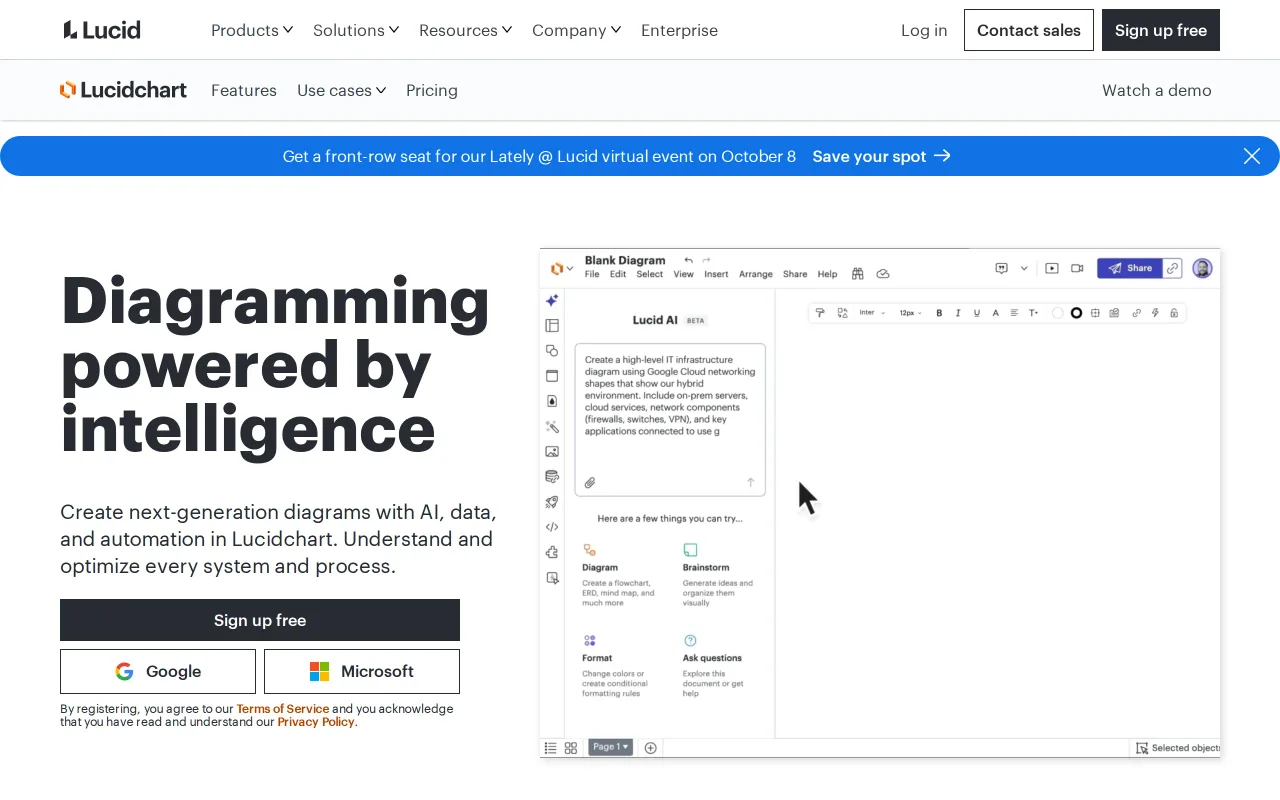
Task: Click the Contact sales button
Action: pos(1029,30)
